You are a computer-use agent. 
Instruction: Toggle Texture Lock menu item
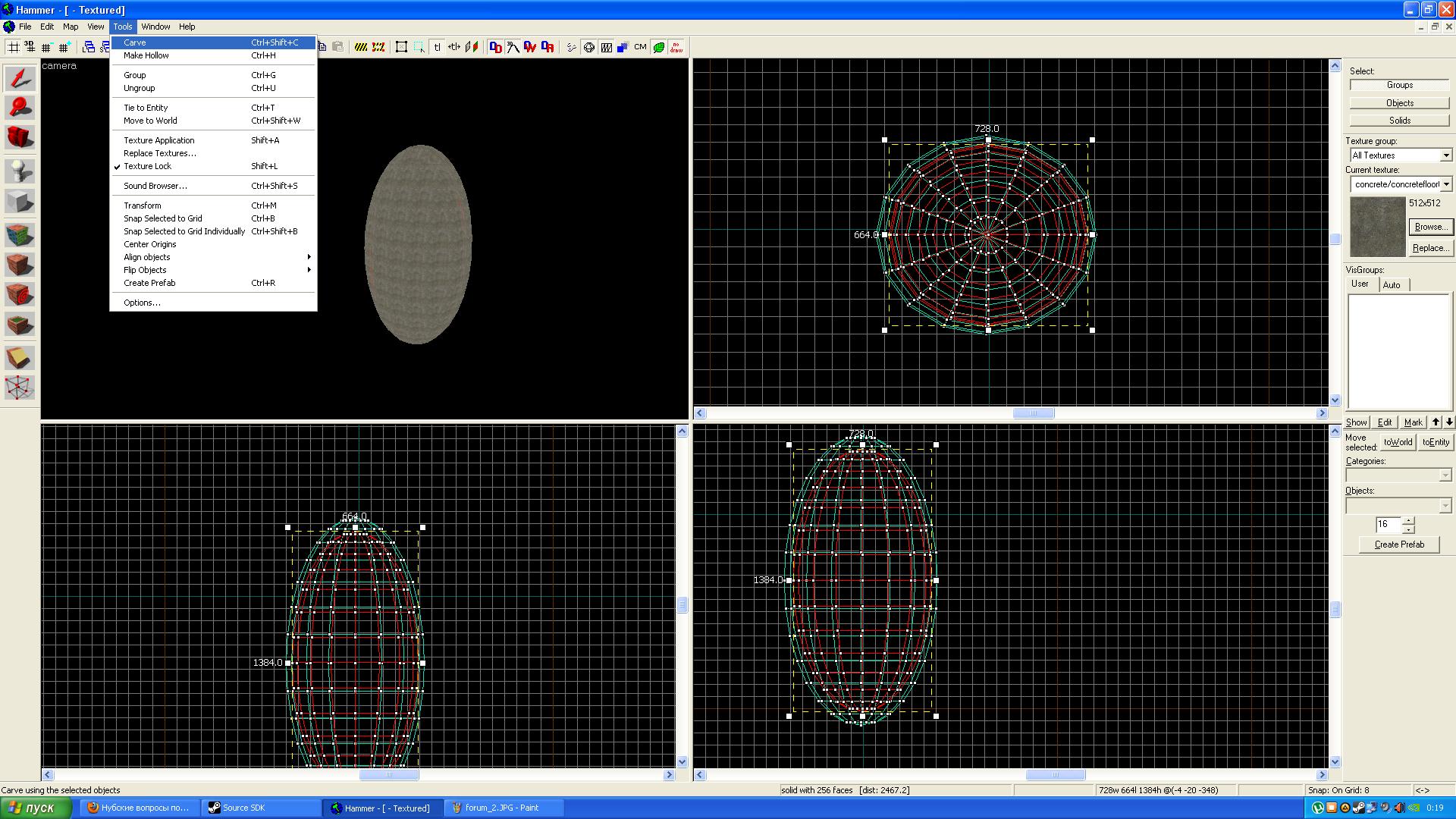point(148,166)
